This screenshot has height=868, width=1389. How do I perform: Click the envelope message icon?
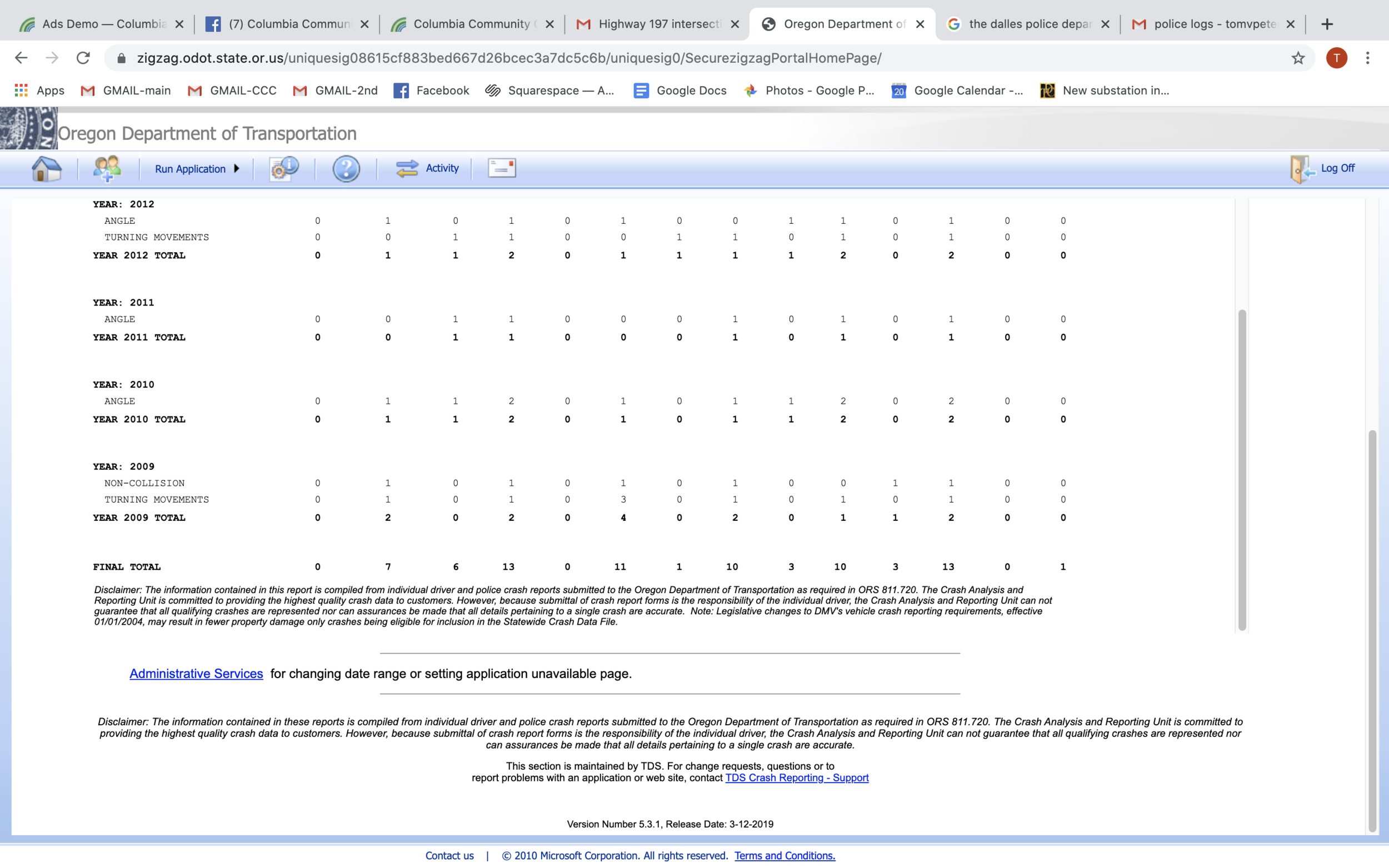click(x=500, y=168)
